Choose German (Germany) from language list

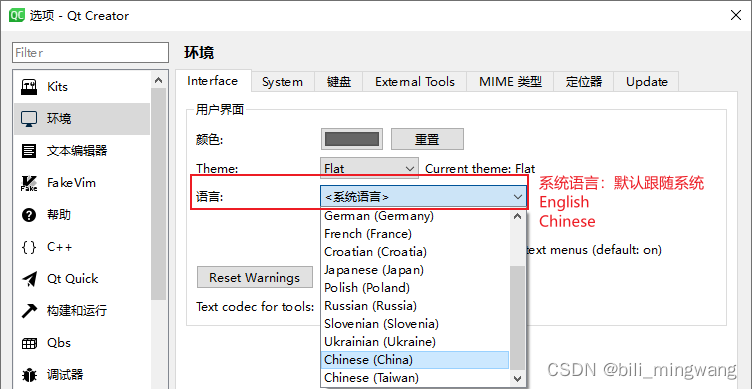(415, 216)
